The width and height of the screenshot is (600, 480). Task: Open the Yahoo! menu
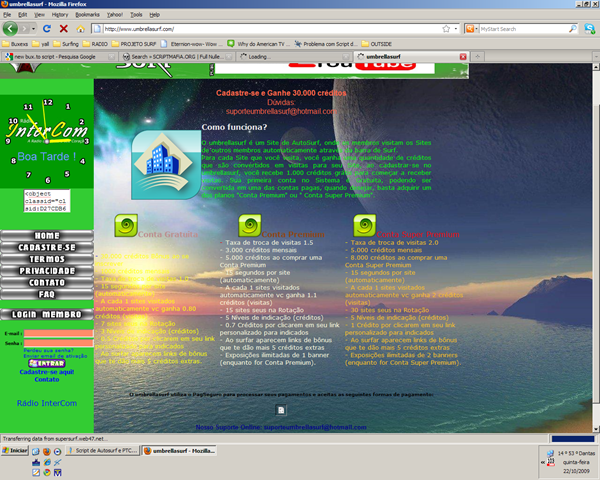[114, 15]
